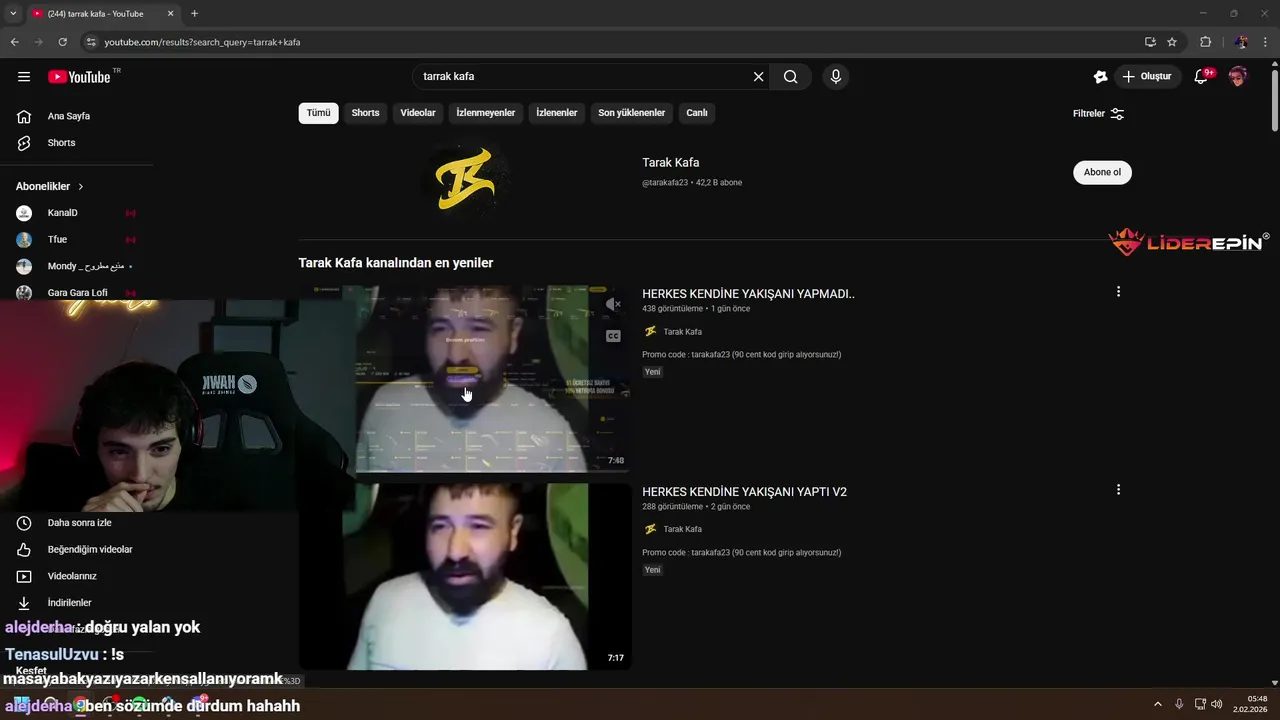The image size is (1280, 720).
Task: Click install app icon in address bar
Action: (x=1150, y=42)
